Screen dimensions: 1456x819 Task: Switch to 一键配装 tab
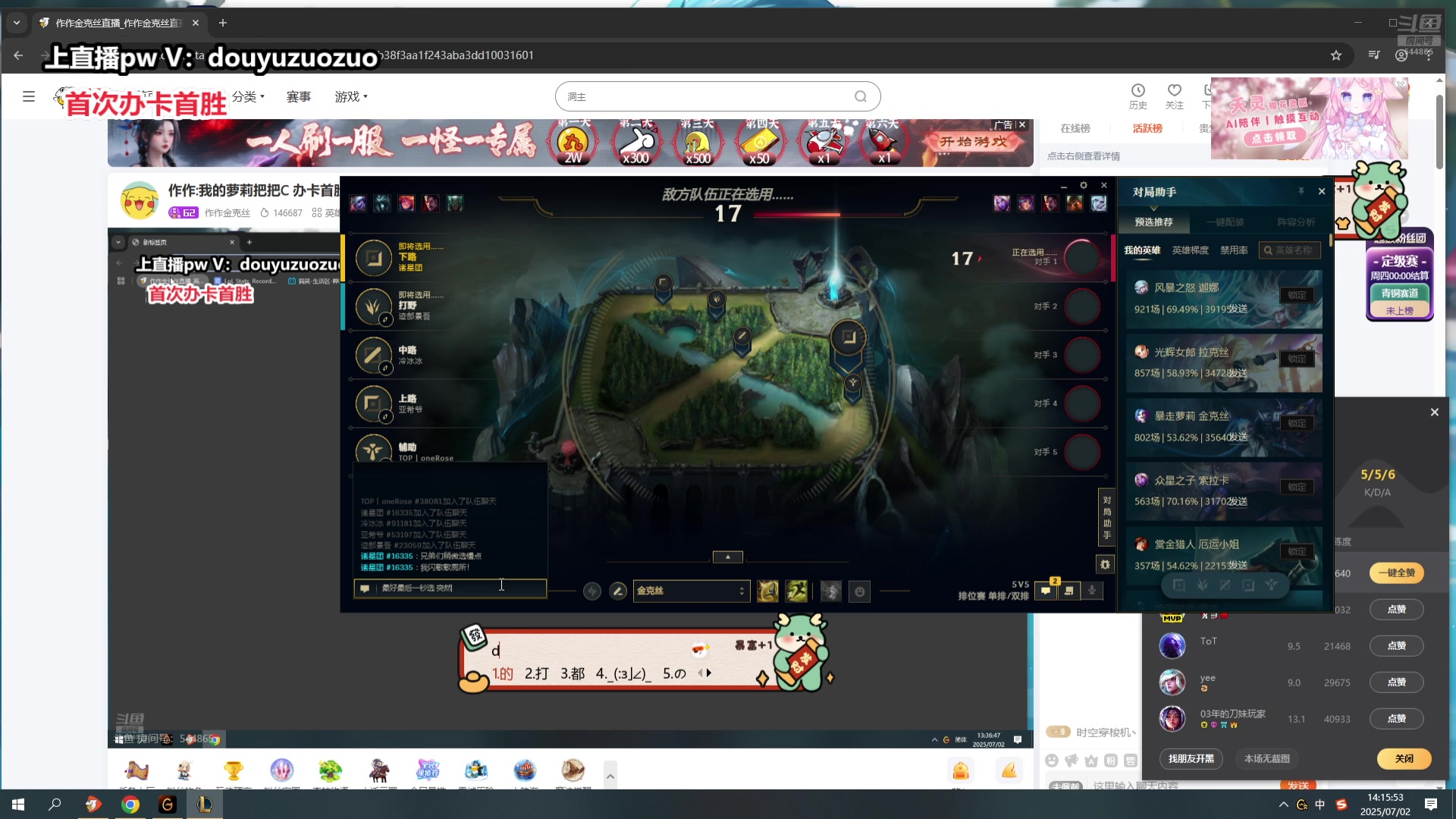click(1225, 222)
